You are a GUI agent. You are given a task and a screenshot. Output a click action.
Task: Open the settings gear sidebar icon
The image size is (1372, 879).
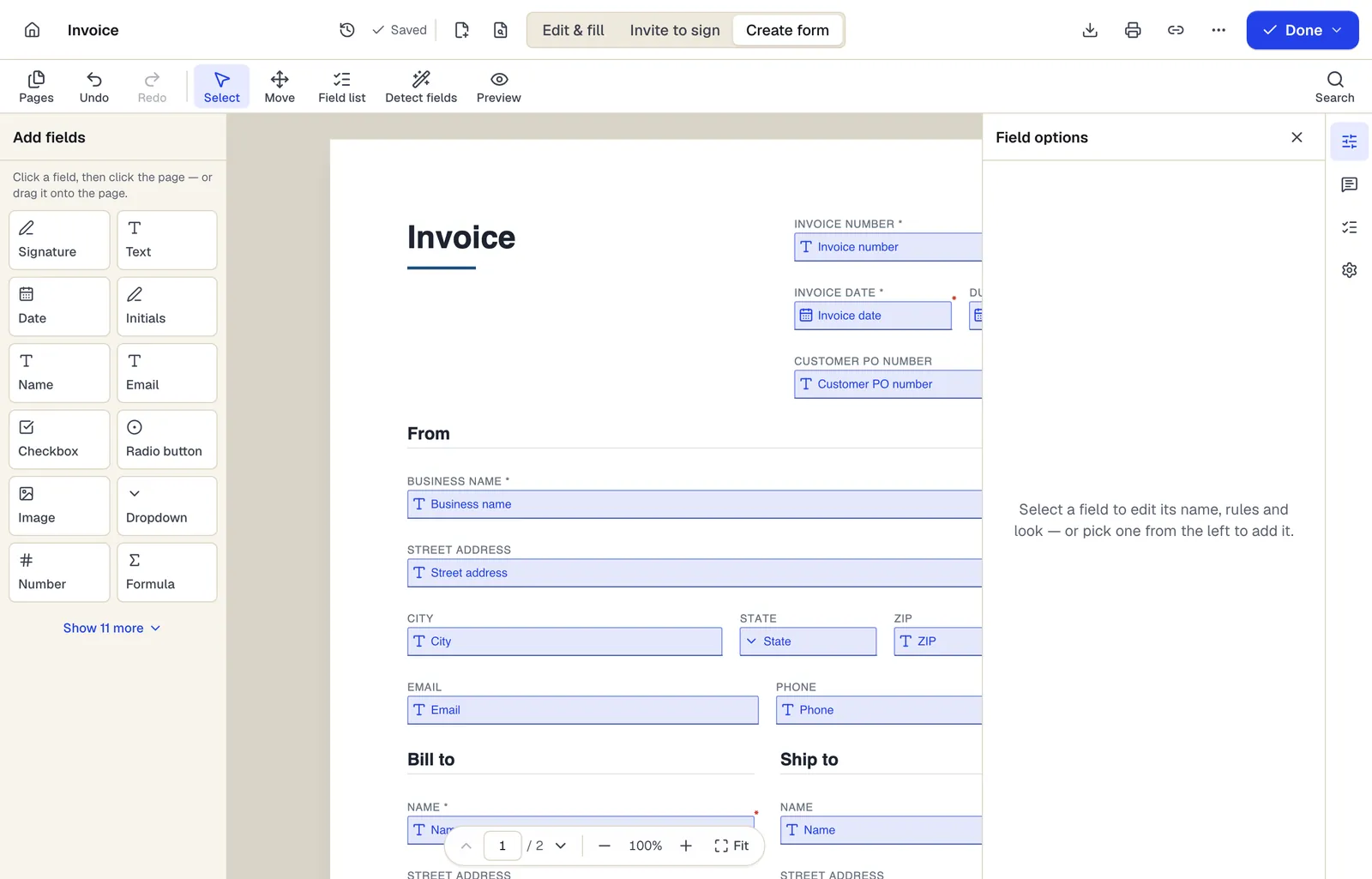tap(1350, 270)
